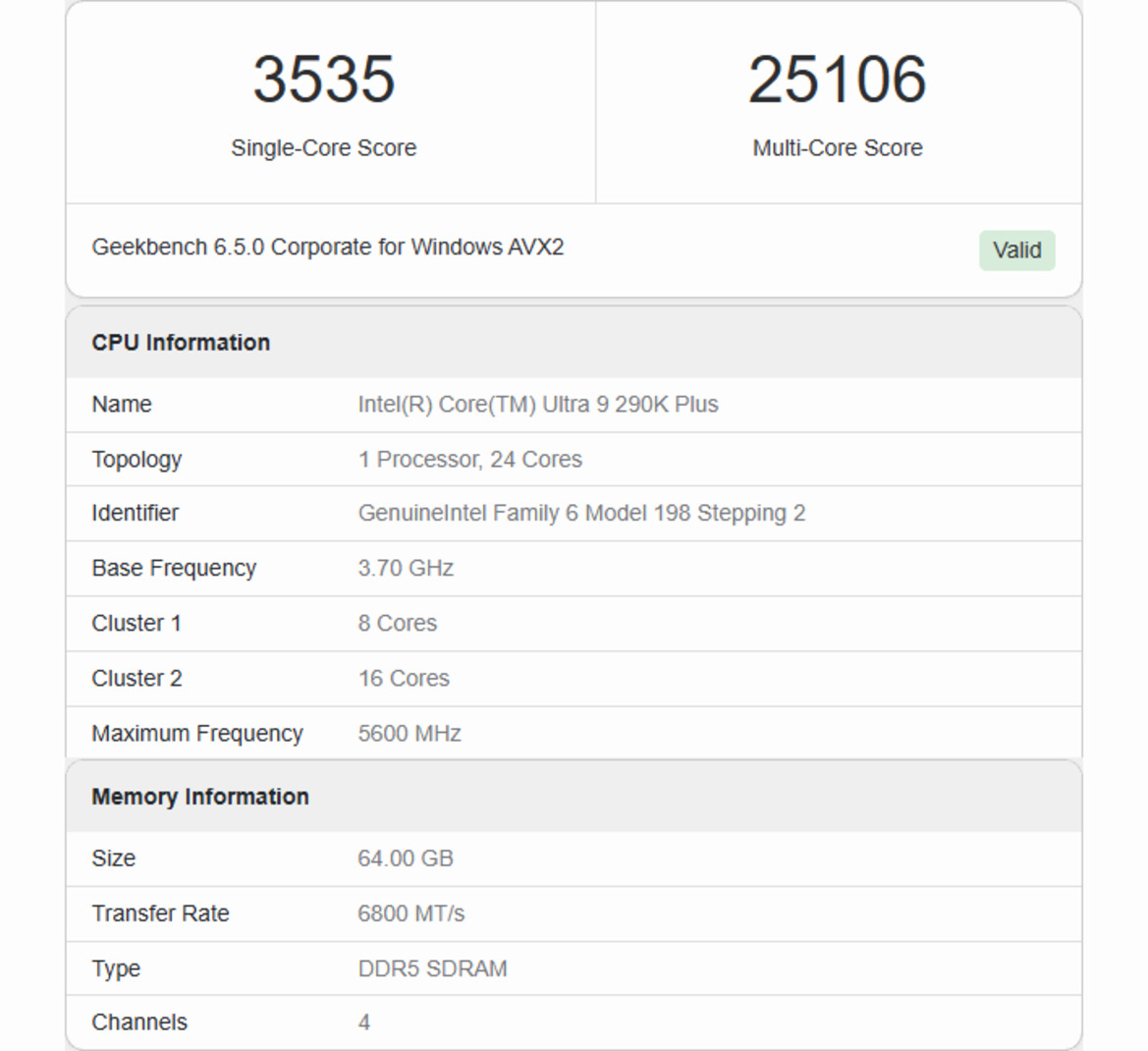Viewport: 1148px width, 1051px height.
Task: Click the Maximum Frequency value 5600 MHz
Action: pos(409,733)
